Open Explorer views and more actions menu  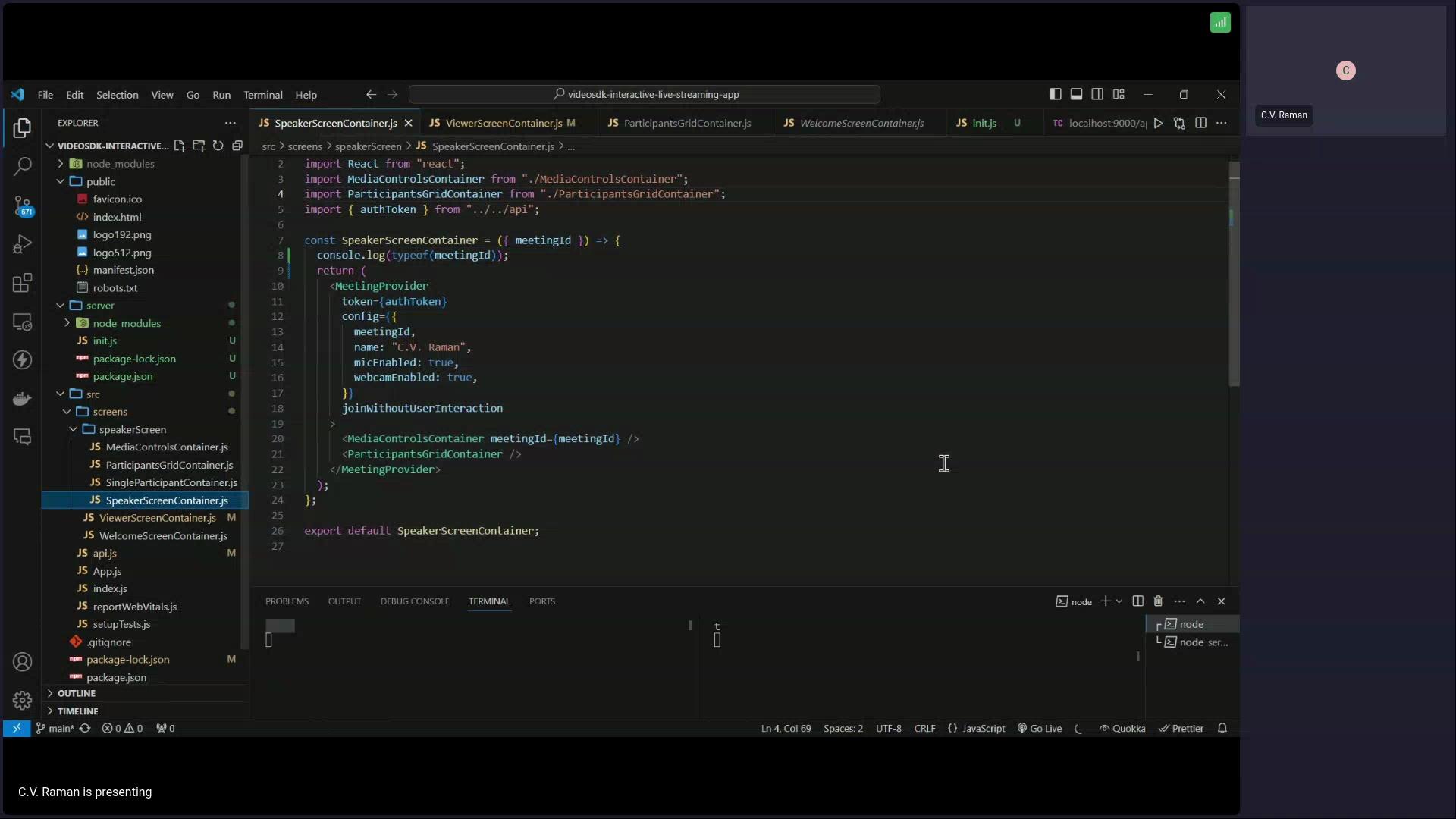(x=230, y=123)
